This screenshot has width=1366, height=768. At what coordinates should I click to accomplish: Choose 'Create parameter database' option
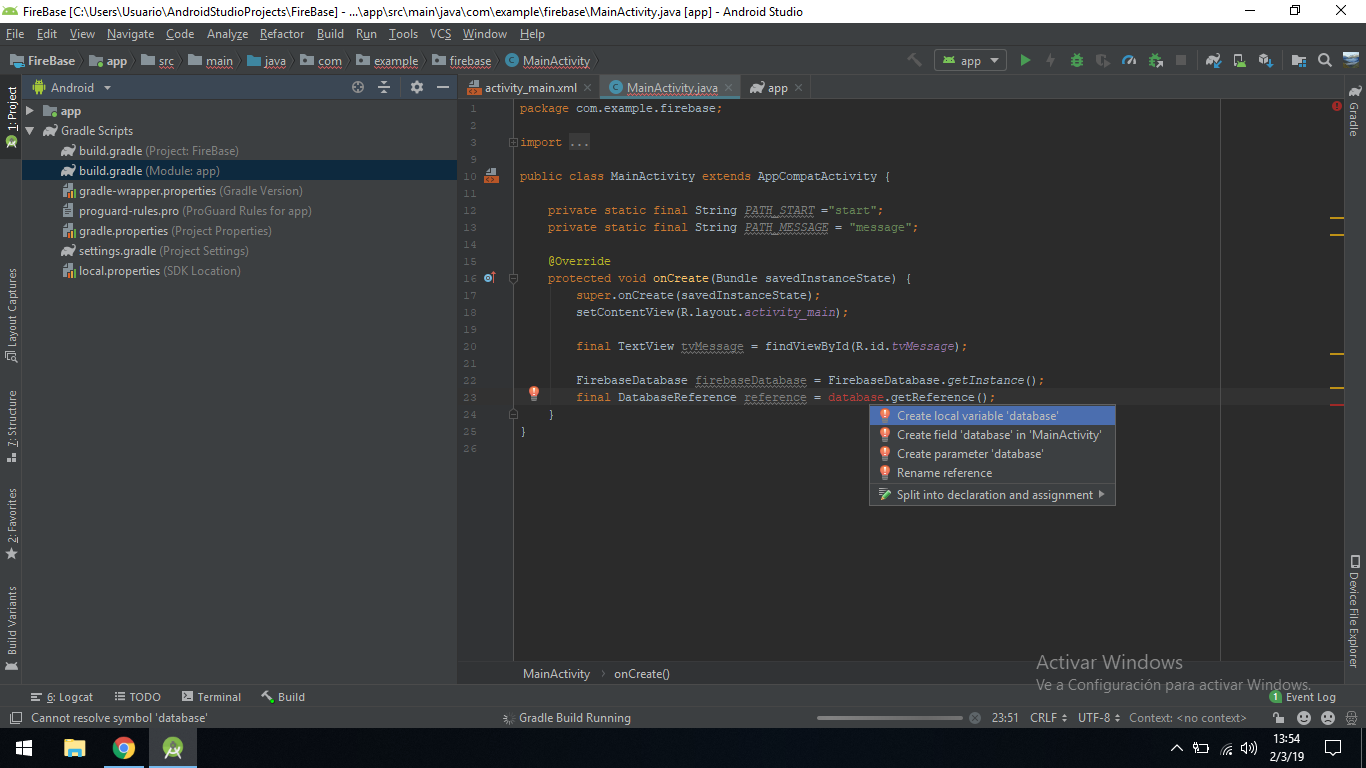pyautogui.click(x=992, y=454)
